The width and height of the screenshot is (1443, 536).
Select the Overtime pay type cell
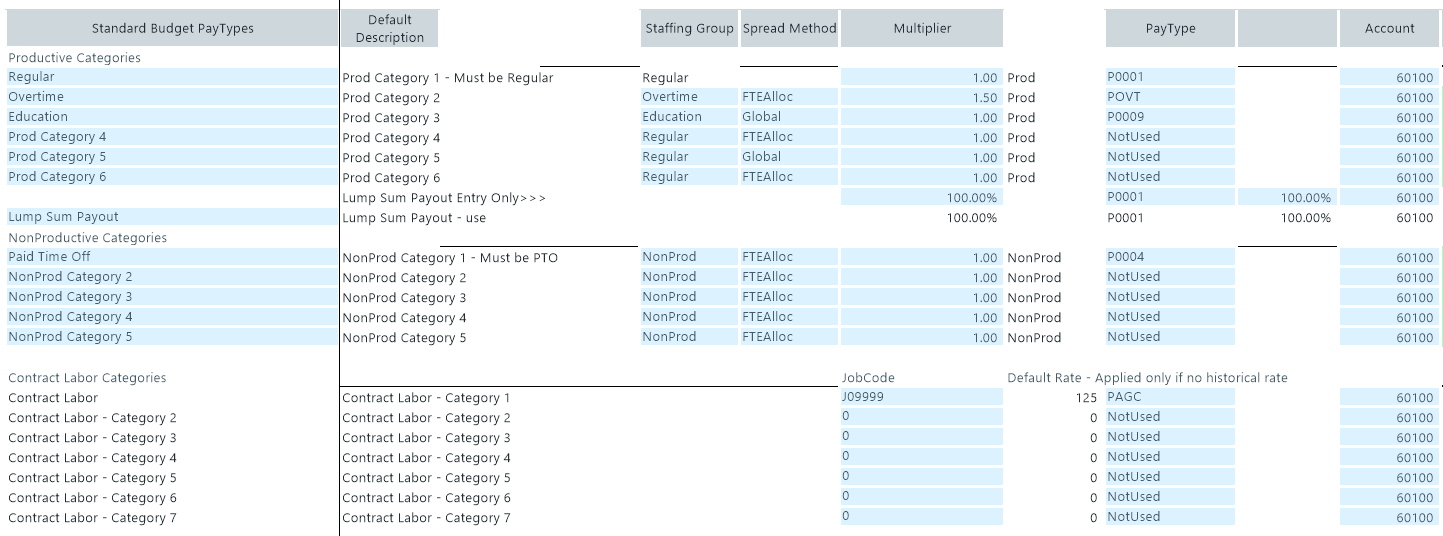(172, 97)
